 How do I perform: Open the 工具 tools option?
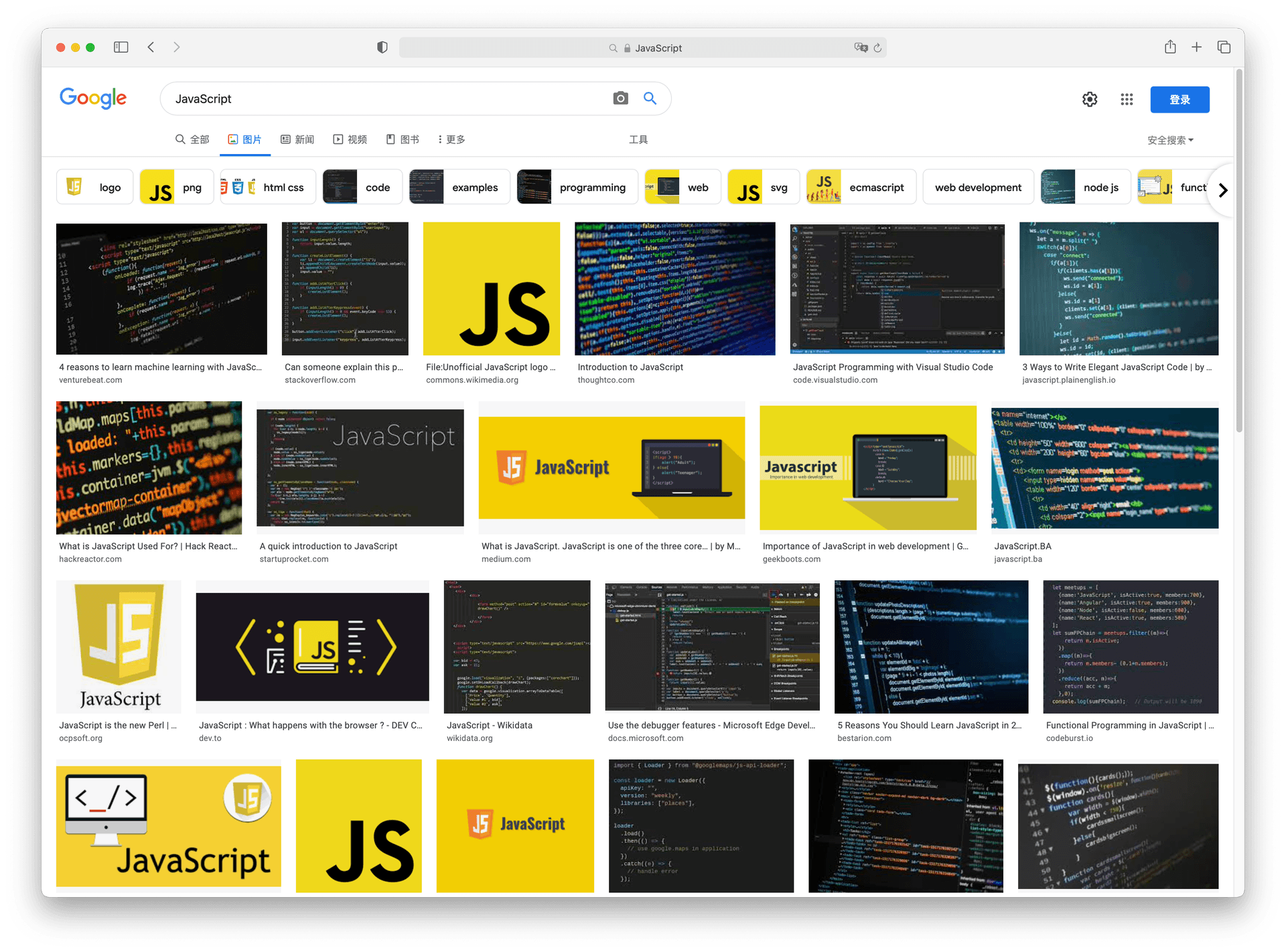tap(638, 139)
